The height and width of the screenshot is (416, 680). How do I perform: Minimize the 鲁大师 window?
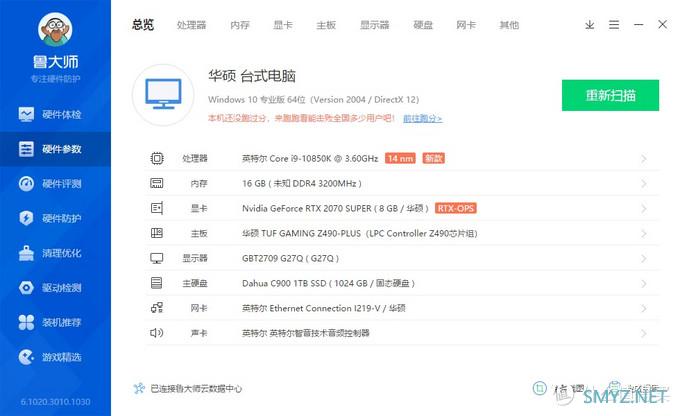(x=638, y=25)
